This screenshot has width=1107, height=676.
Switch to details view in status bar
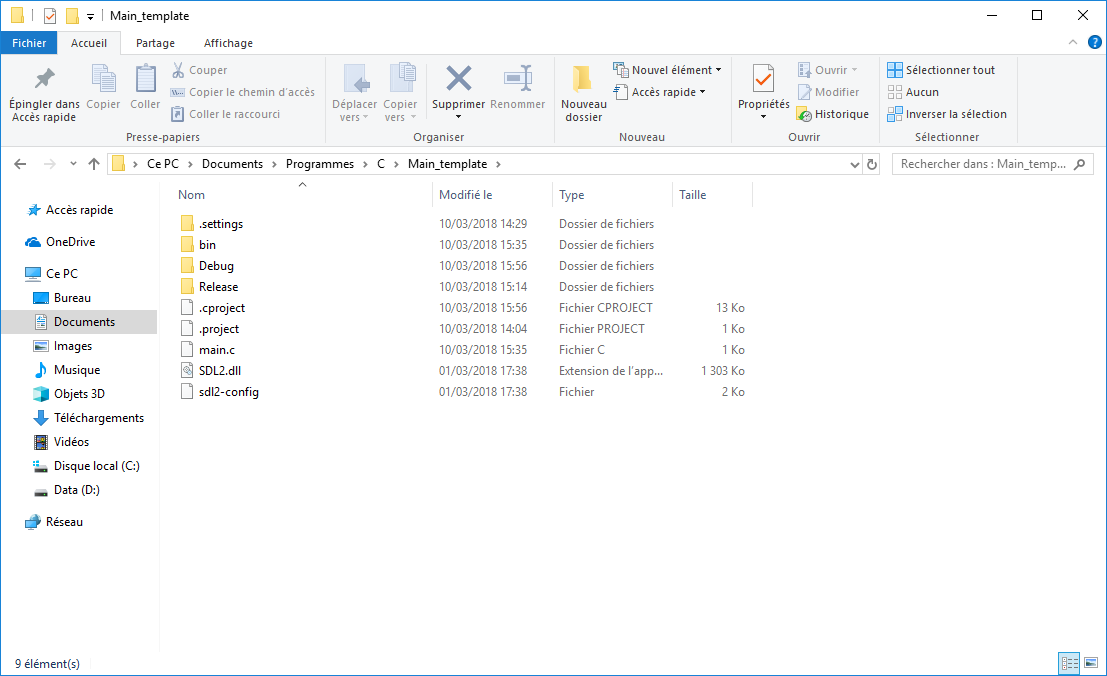(1069, 663)
